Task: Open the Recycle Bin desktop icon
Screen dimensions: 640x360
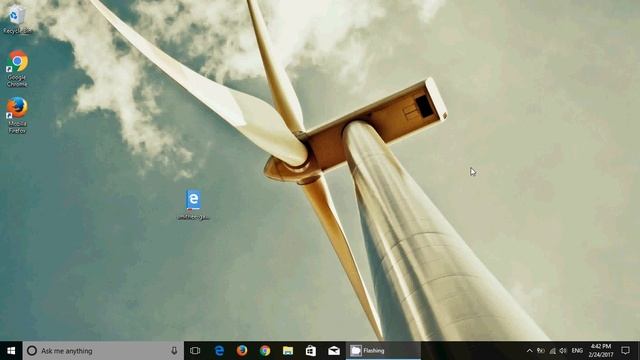Action: pyautogui.click(x=17, y=19)
